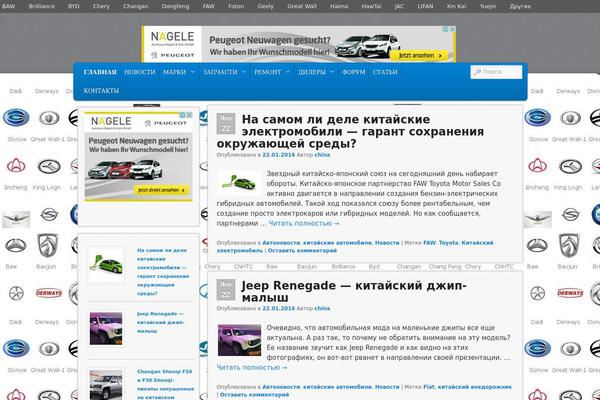Screen dimensions: 600x400
Task: Open Другие in the top brand bar
Action: pos(520,6)
